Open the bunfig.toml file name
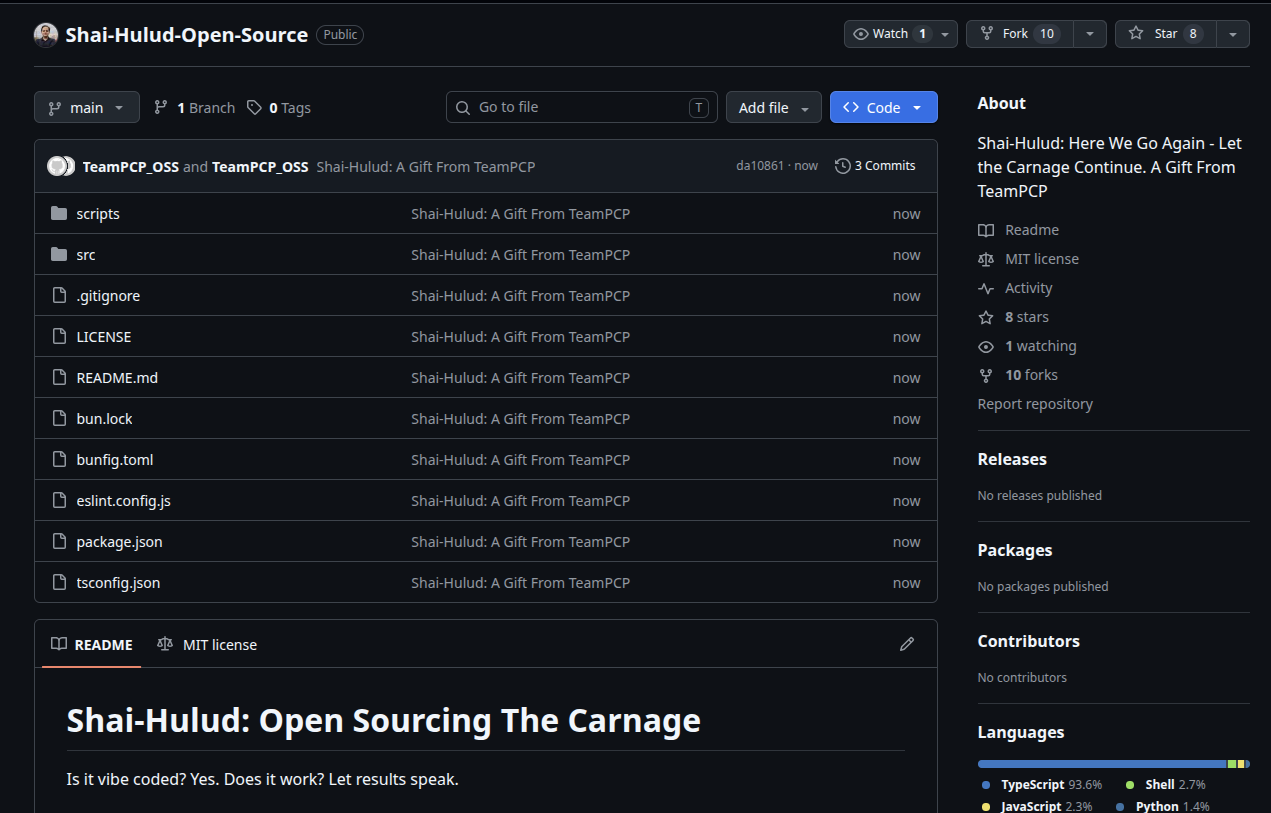1271x813 pixels. point(115,460)
